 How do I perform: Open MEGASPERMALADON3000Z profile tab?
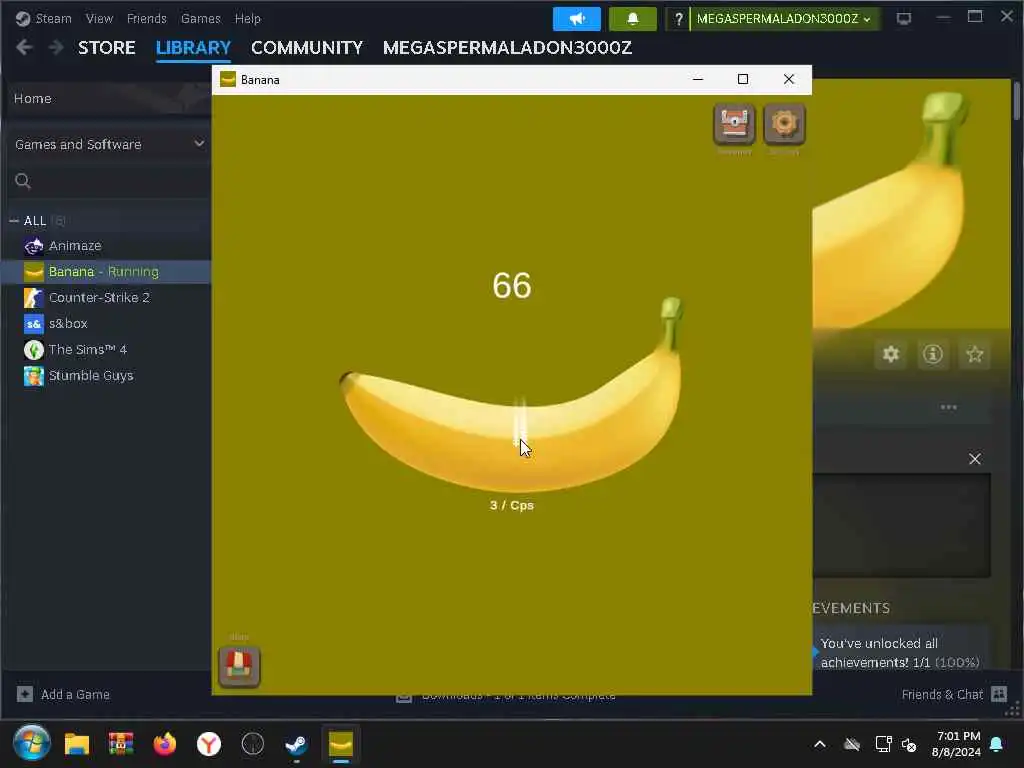[x=507, y=48]
